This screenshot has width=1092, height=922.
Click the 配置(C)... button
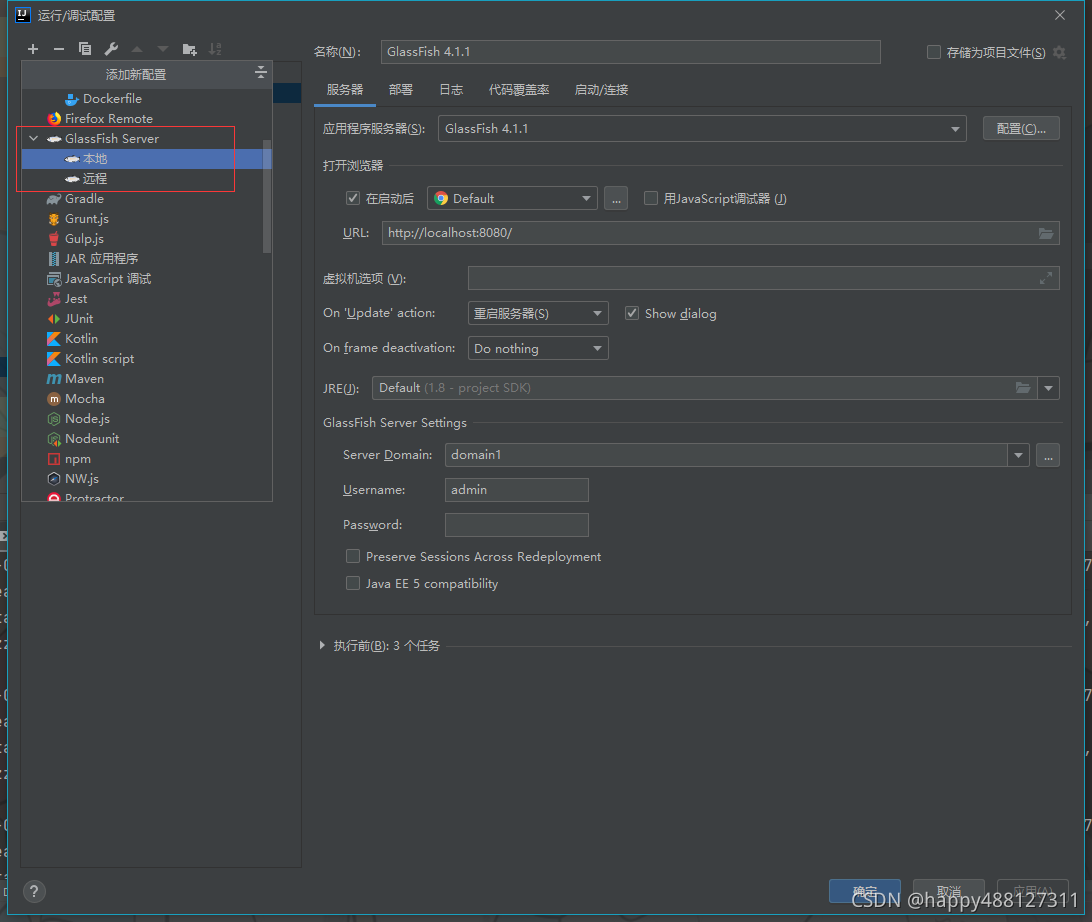(1021, 129)
